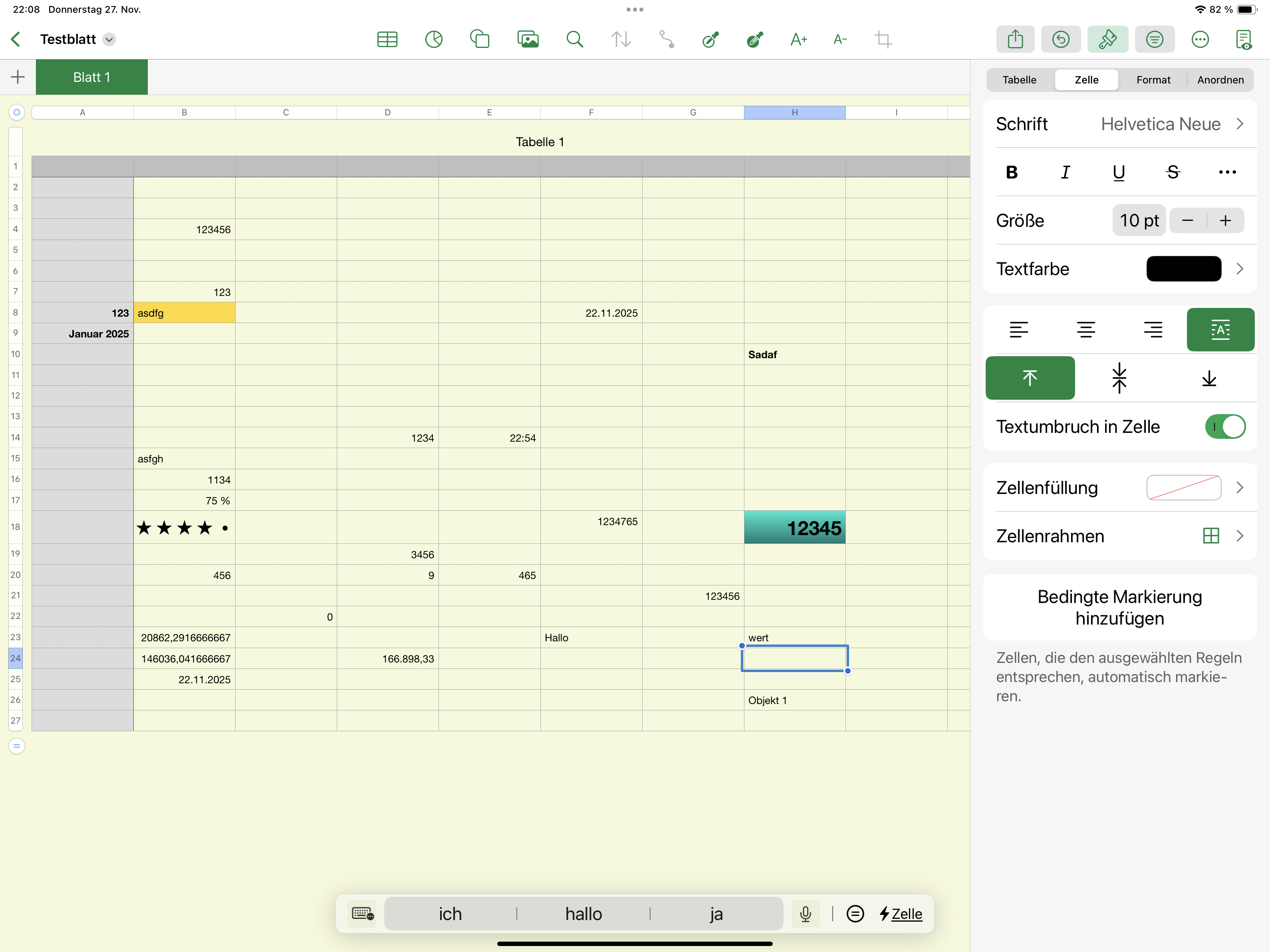The height and width of the screenshot is (952, 1270).
Task: Expand the Schrift Helvetica Neue chevron
Action: (x=1240, y=124)
